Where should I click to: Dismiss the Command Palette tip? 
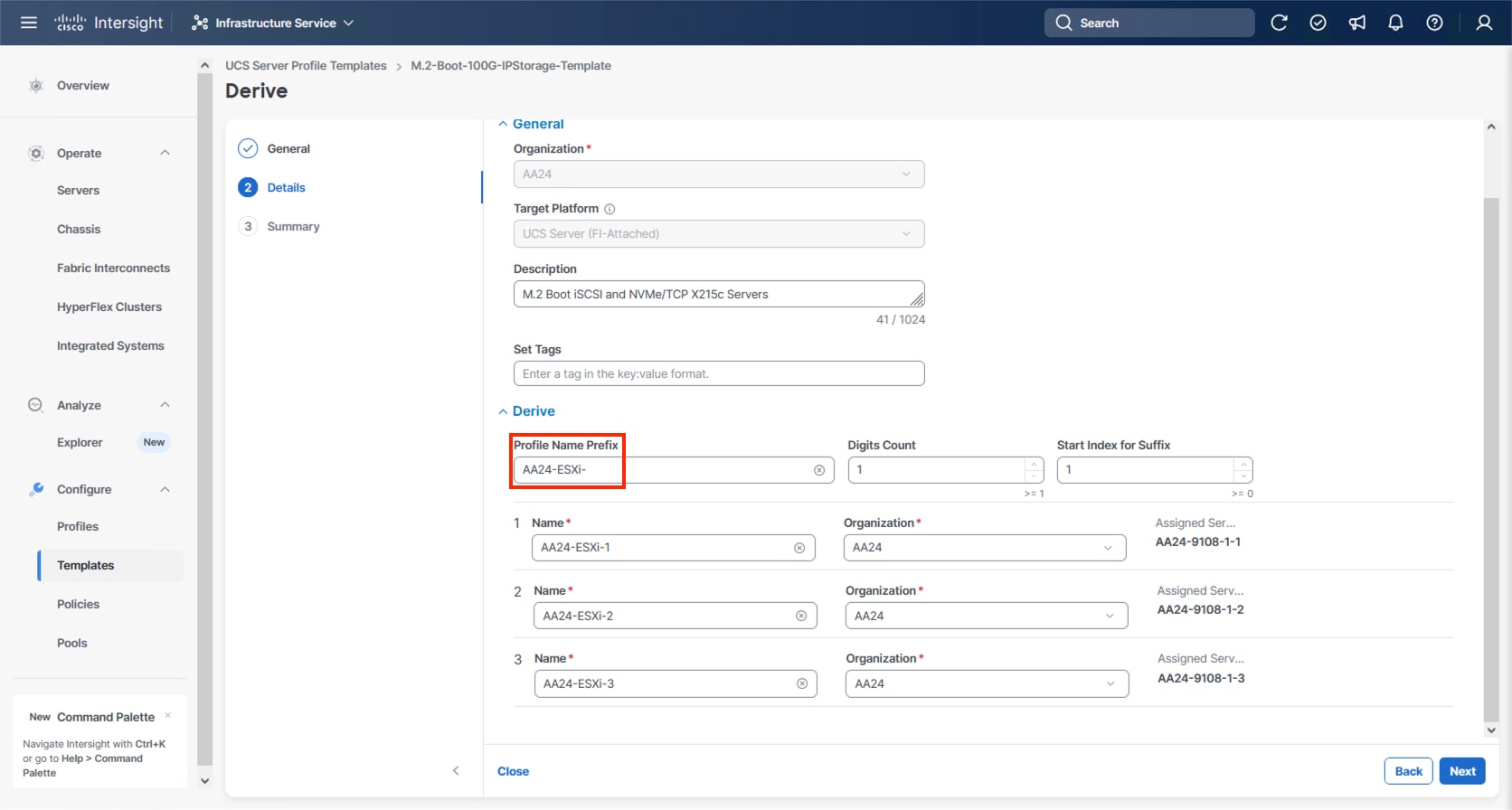coord(168,715)
